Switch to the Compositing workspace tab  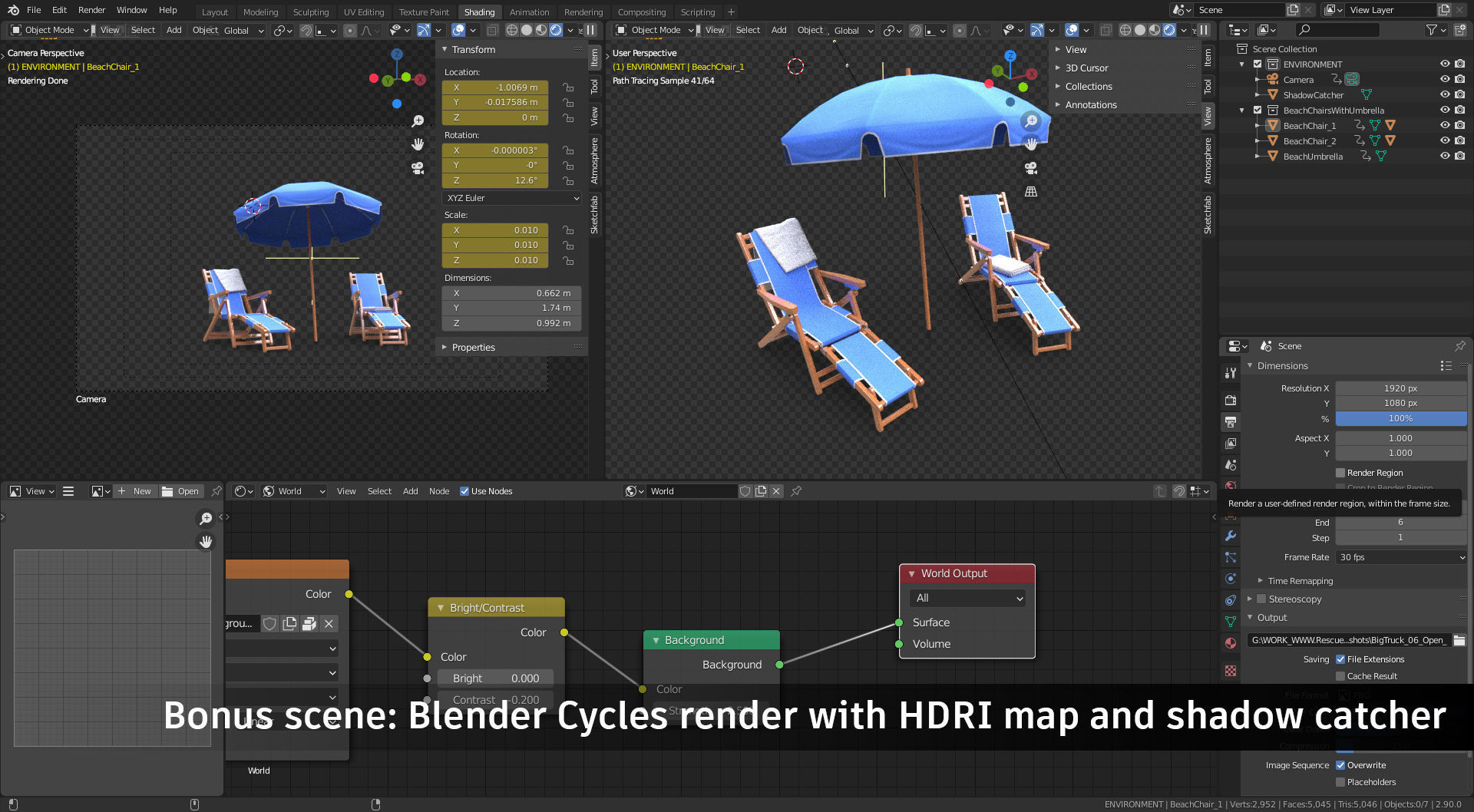[642, 12]
